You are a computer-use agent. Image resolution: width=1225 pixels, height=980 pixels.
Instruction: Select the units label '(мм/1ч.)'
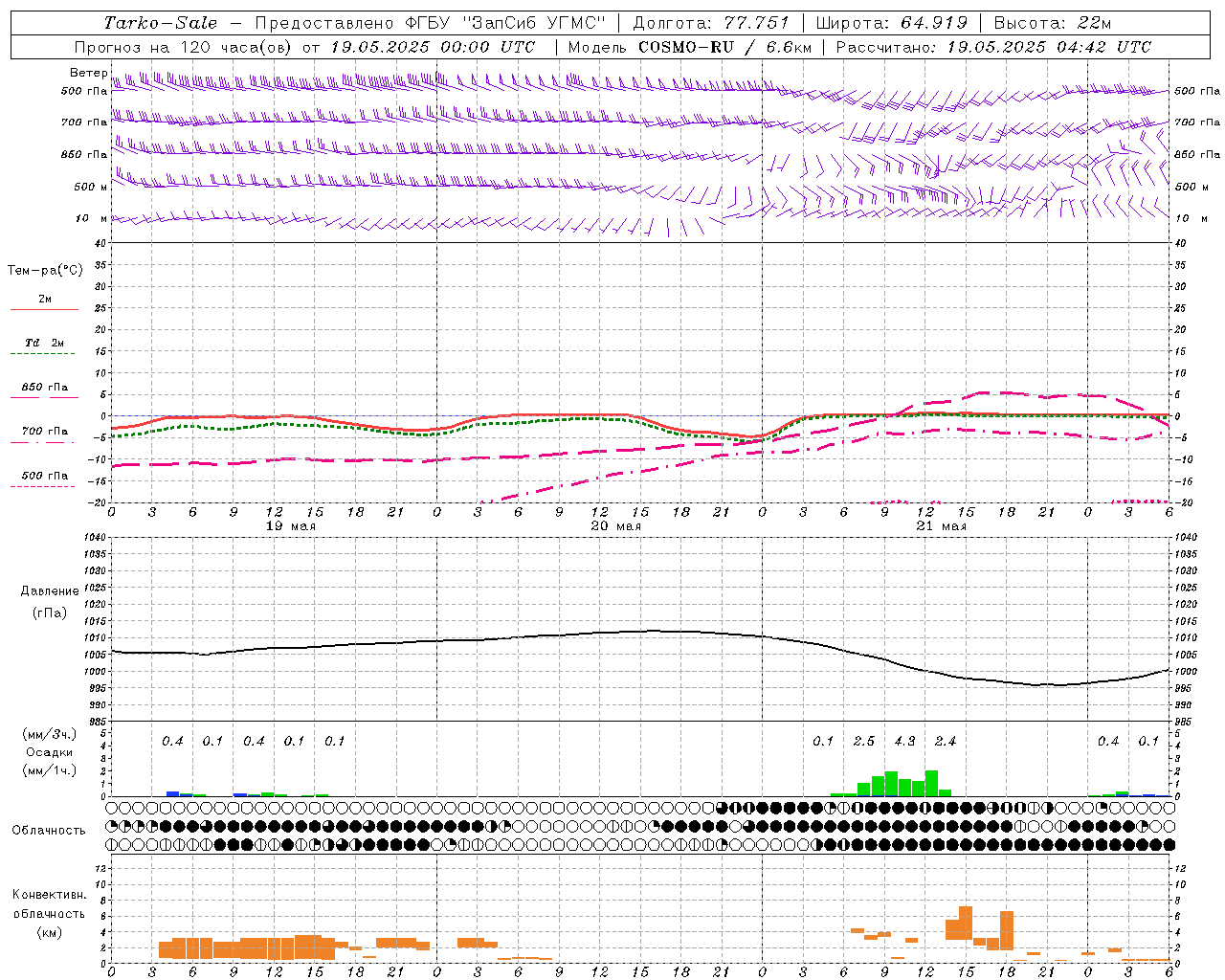point(50,769)
